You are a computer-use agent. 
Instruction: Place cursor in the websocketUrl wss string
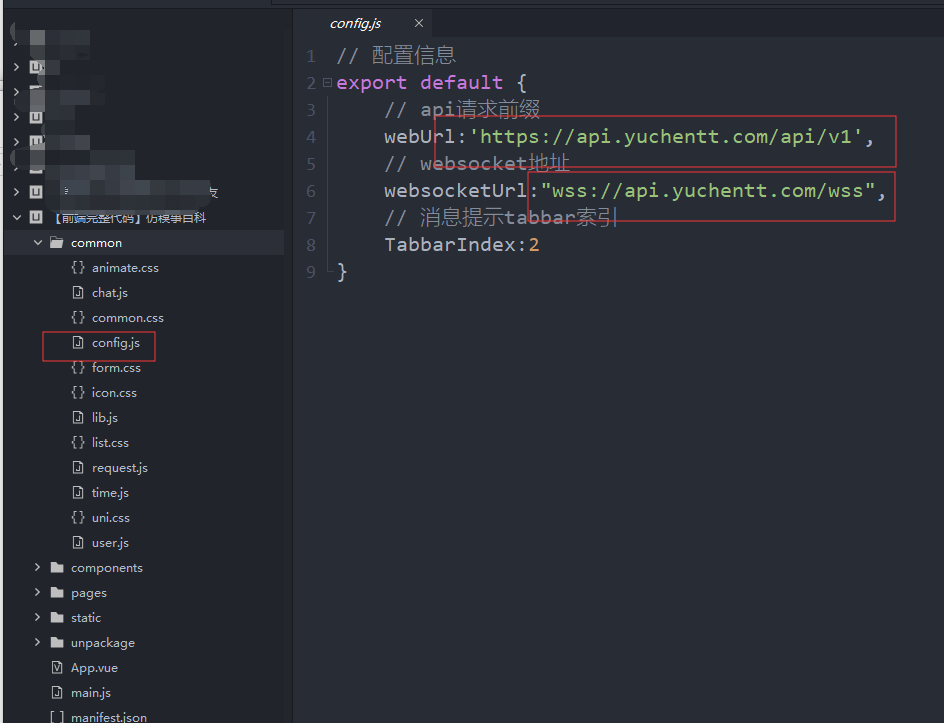pyautogui.click(x=707, y=191)
